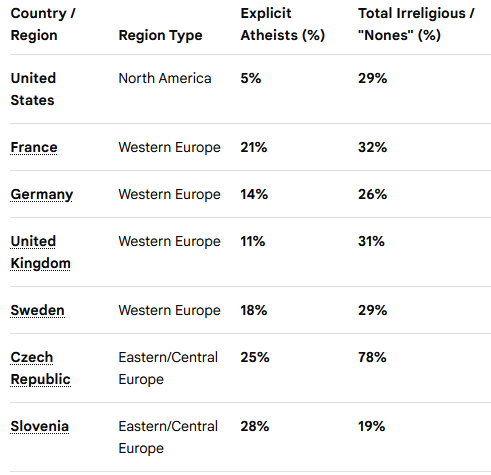Select United Kingdom's 31% value

tap(371, 241)
